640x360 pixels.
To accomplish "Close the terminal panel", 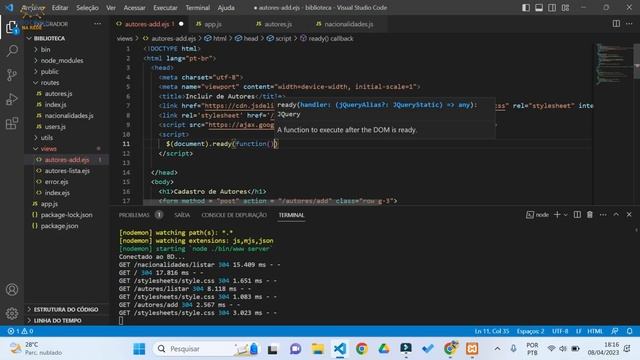I will point(629,215).
